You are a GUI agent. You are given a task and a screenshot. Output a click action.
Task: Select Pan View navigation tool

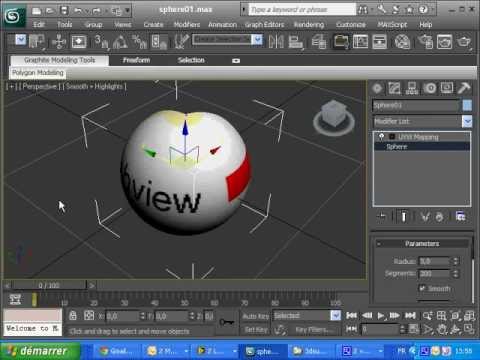(442, 329)
